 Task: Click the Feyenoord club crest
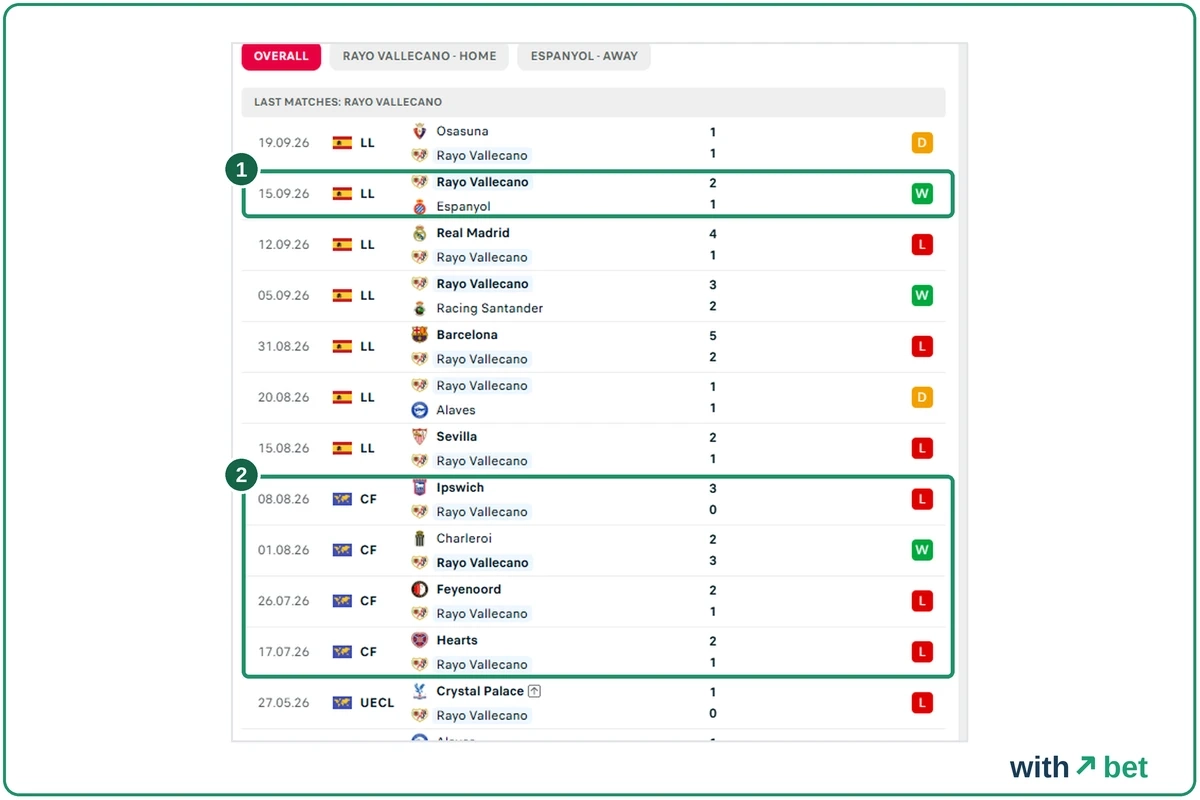420,590
